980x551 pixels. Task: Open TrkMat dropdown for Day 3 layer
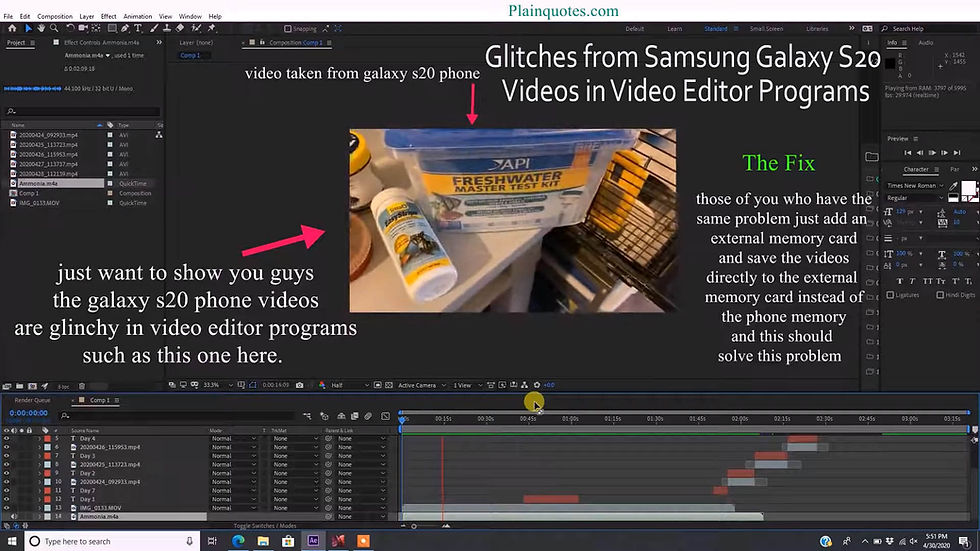[x=295, y=456]
